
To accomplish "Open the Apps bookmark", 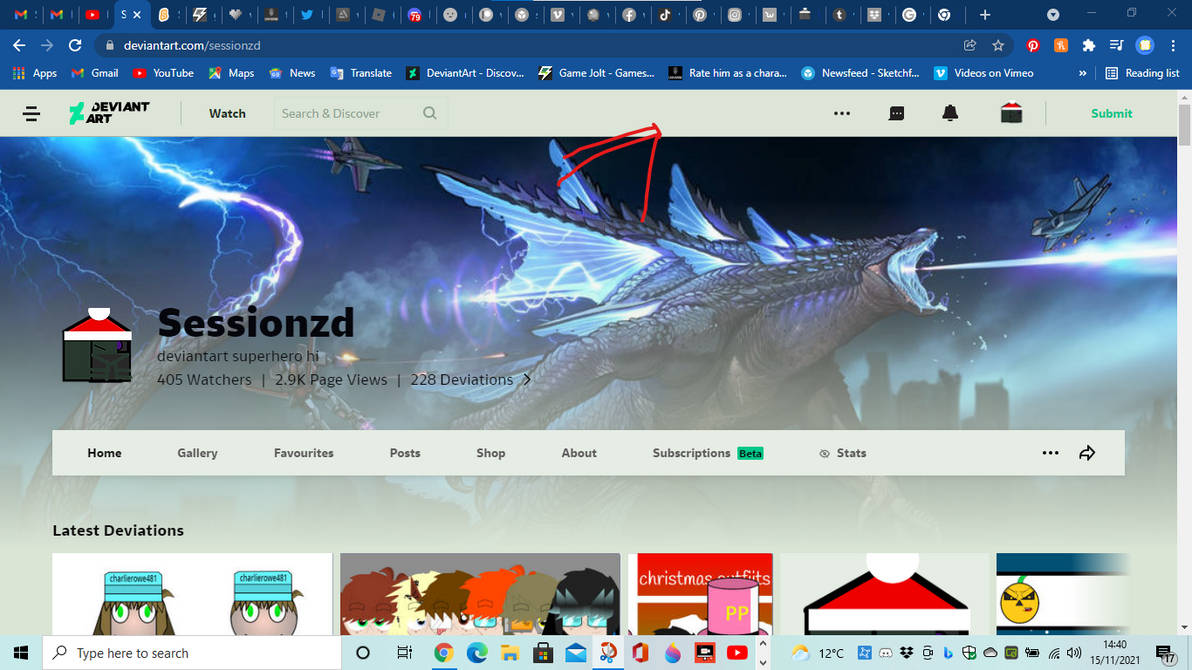I will point(34,73).
